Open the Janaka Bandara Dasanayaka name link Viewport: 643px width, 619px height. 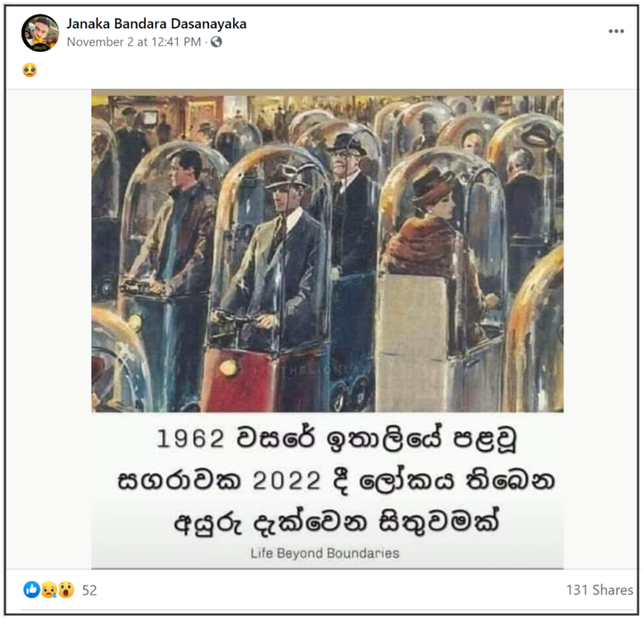157,24
